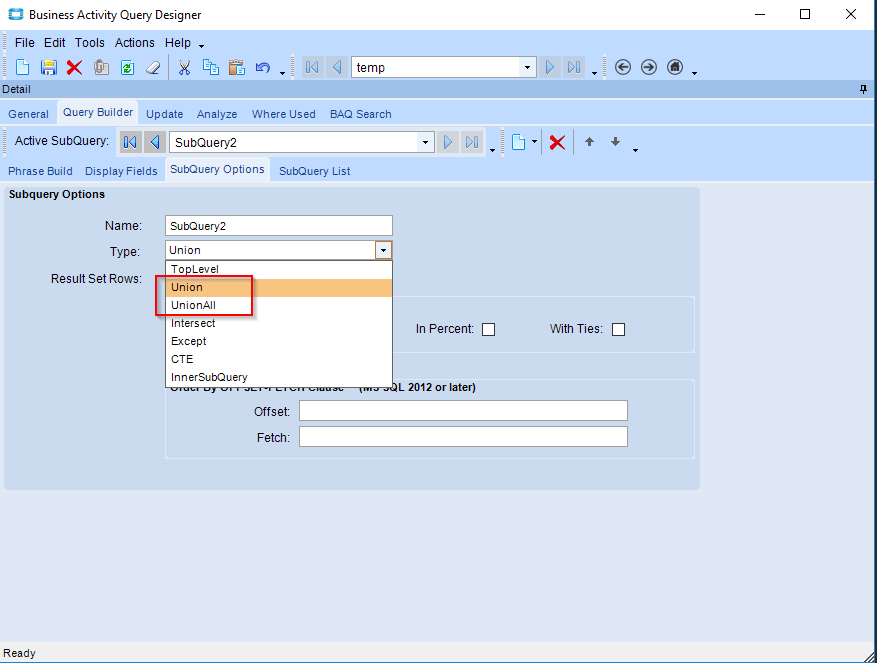Collapse the Type dropdown arrow

click(x=382, y=250)
